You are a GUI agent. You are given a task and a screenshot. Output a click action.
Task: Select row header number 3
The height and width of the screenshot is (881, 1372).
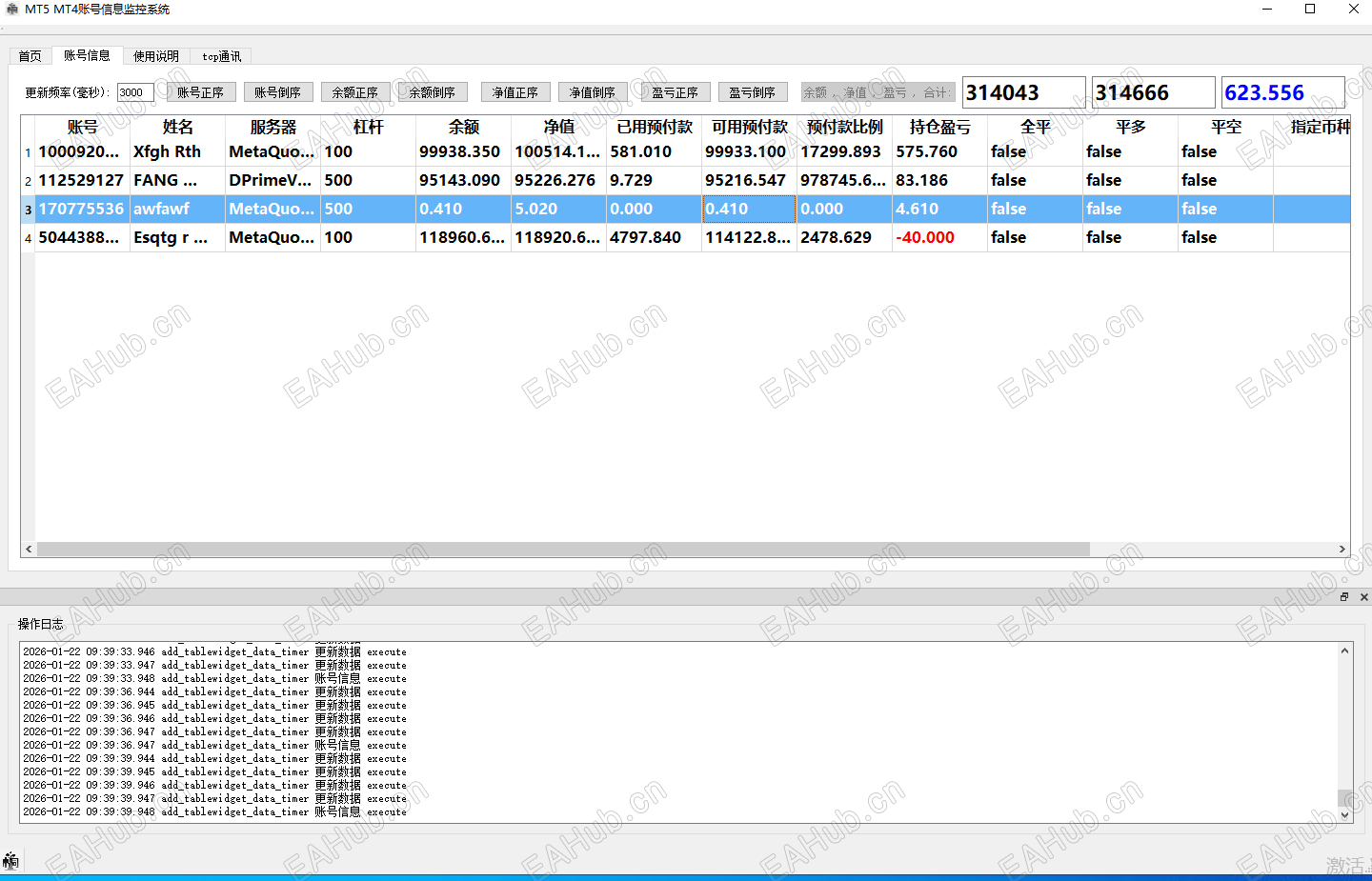click(28, 210)
